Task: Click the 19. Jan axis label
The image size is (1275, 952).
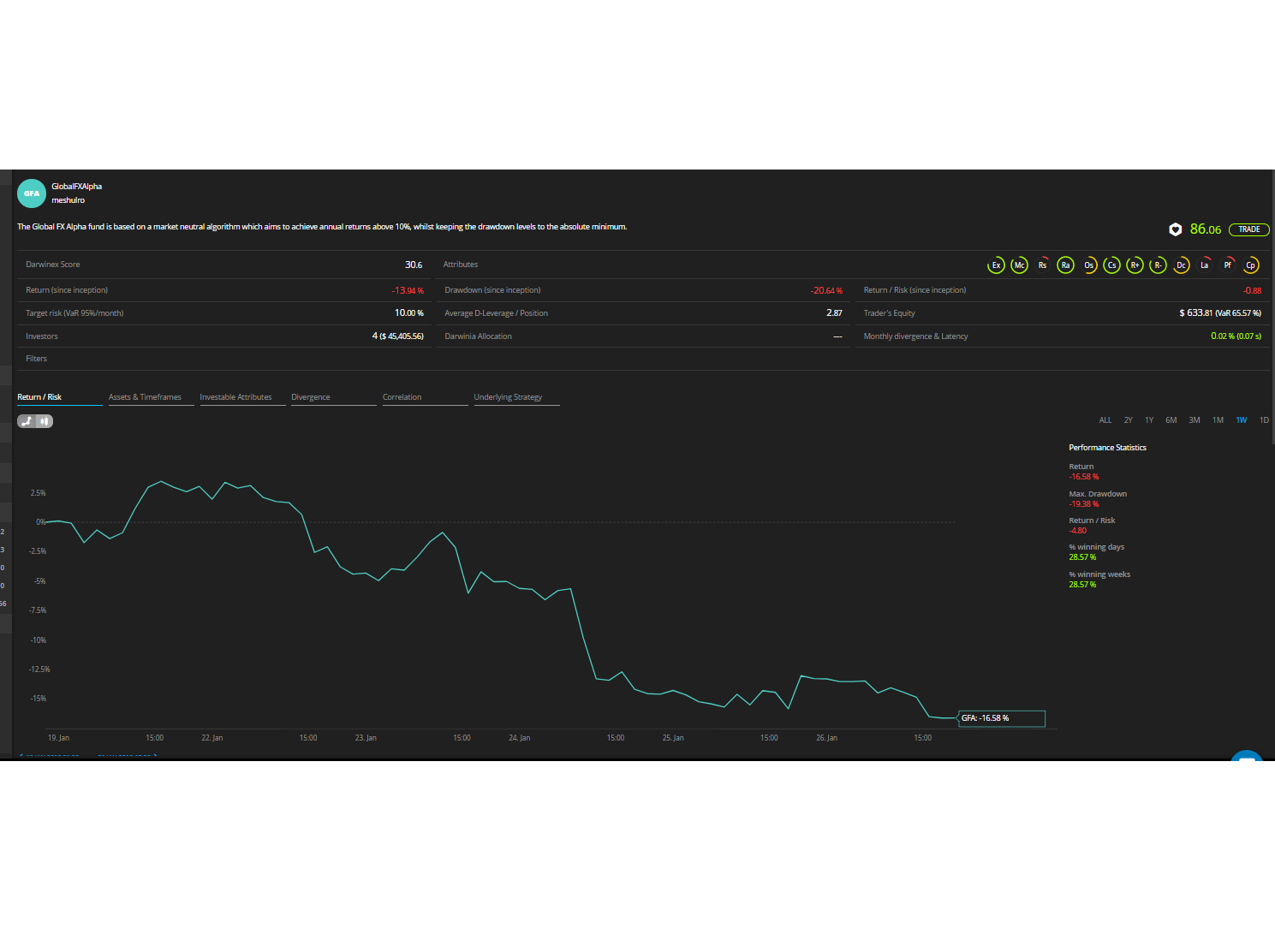Action: click(58, 738)
